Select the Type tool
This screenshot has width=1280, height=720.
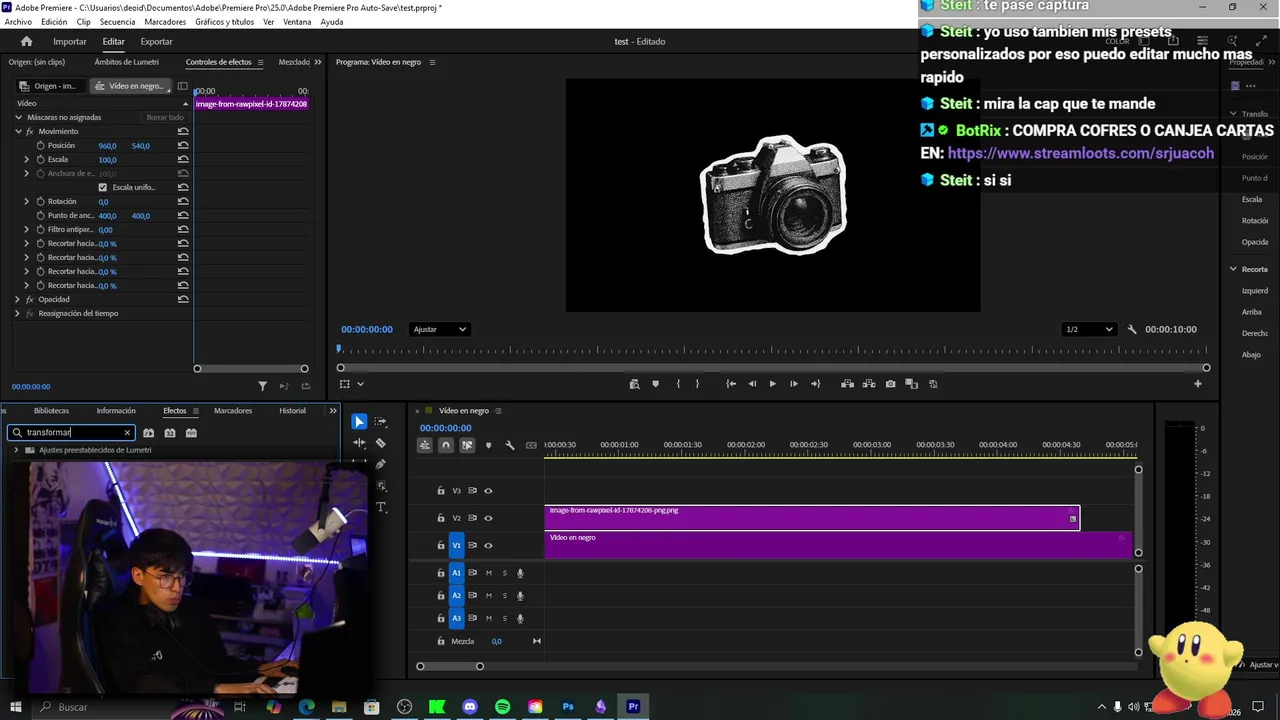click(x=380, y=507)
